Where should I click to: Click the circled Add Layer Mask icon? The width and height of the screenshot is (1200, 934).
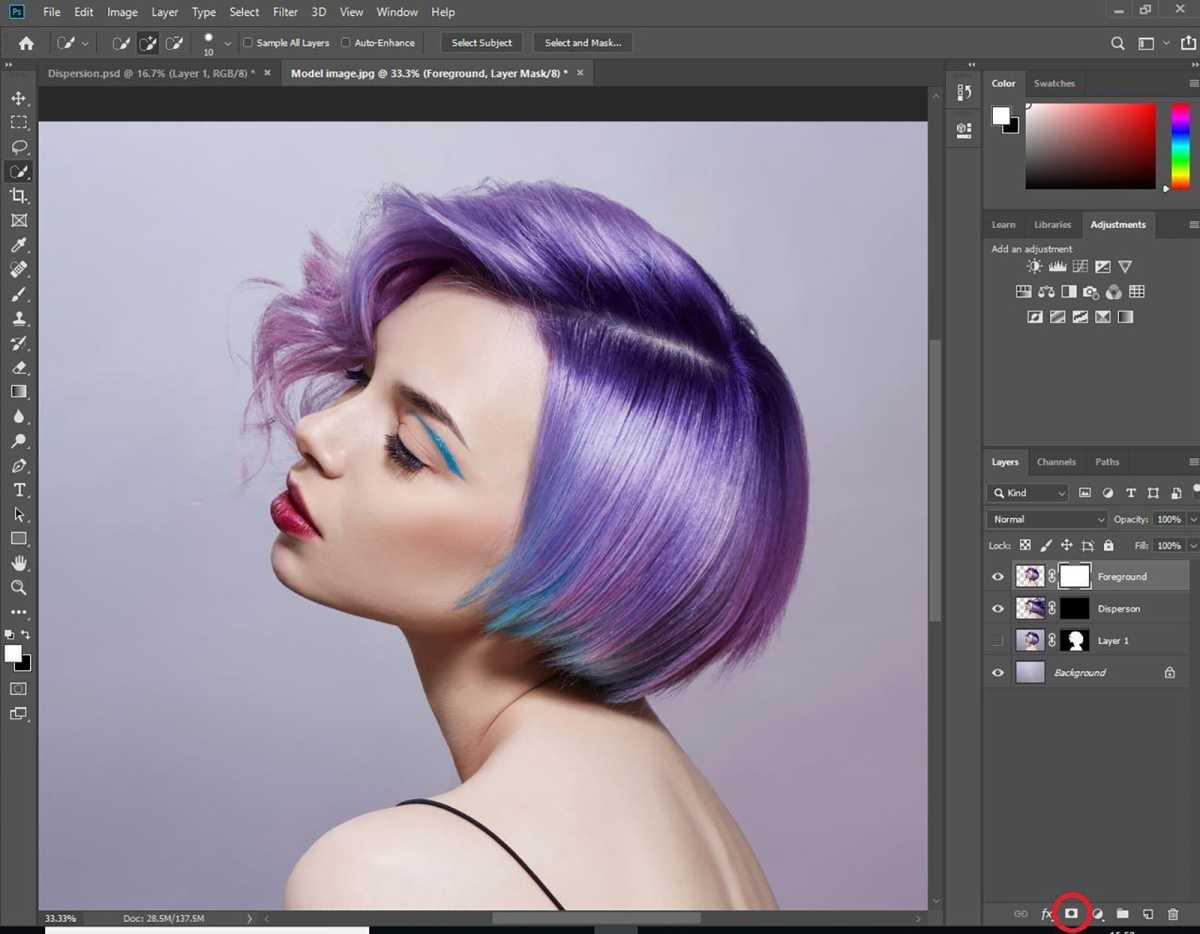point(1071,913)
